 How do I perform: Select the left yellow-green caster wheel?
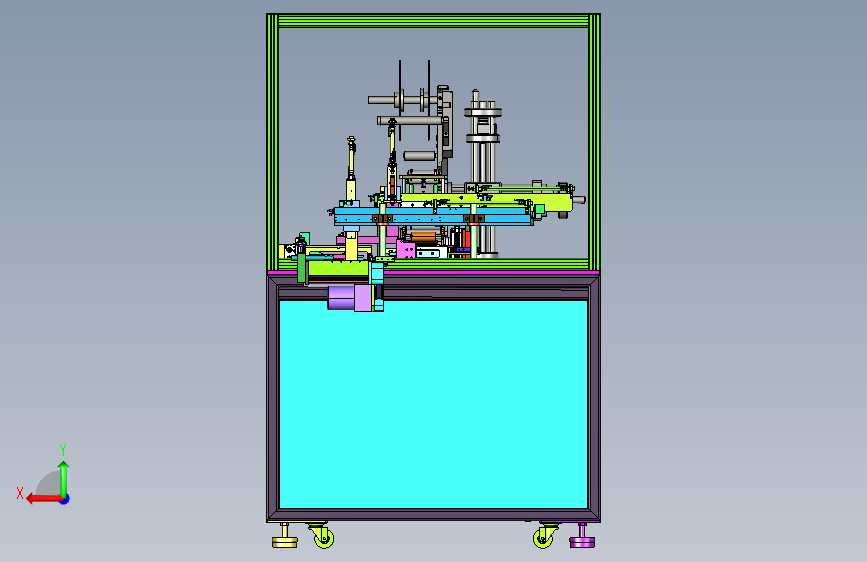point(322,536)
